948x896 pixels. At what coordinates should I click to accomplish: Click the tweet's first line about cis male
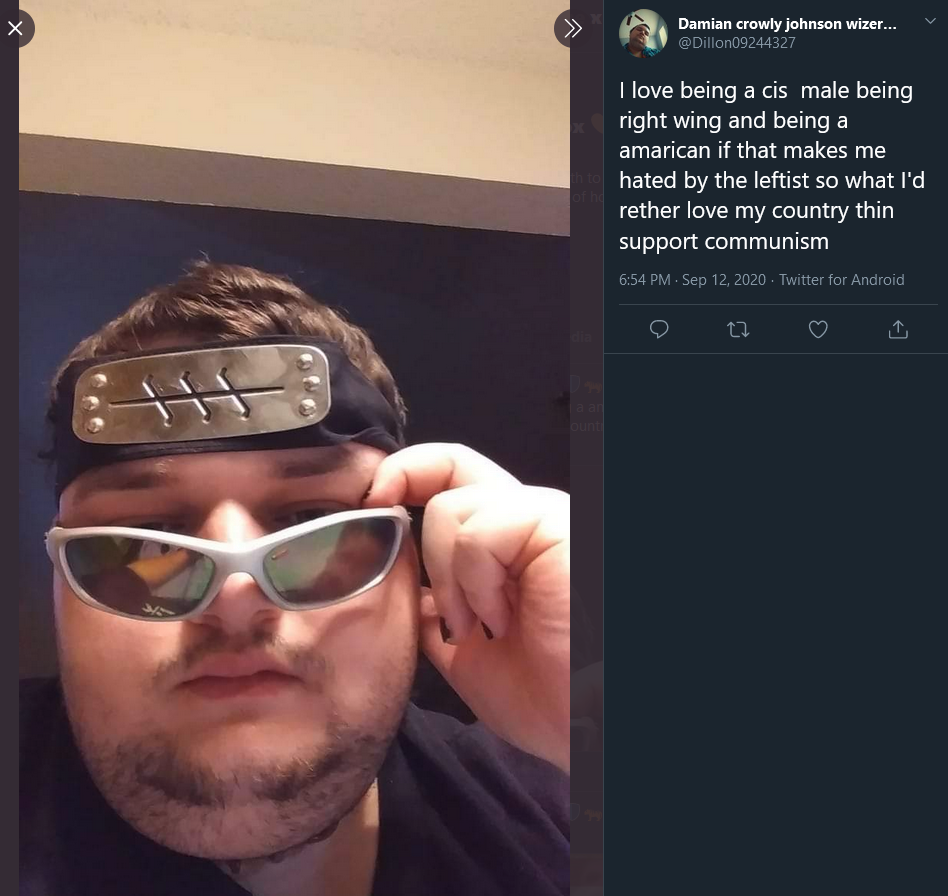(x=765, y=91)
